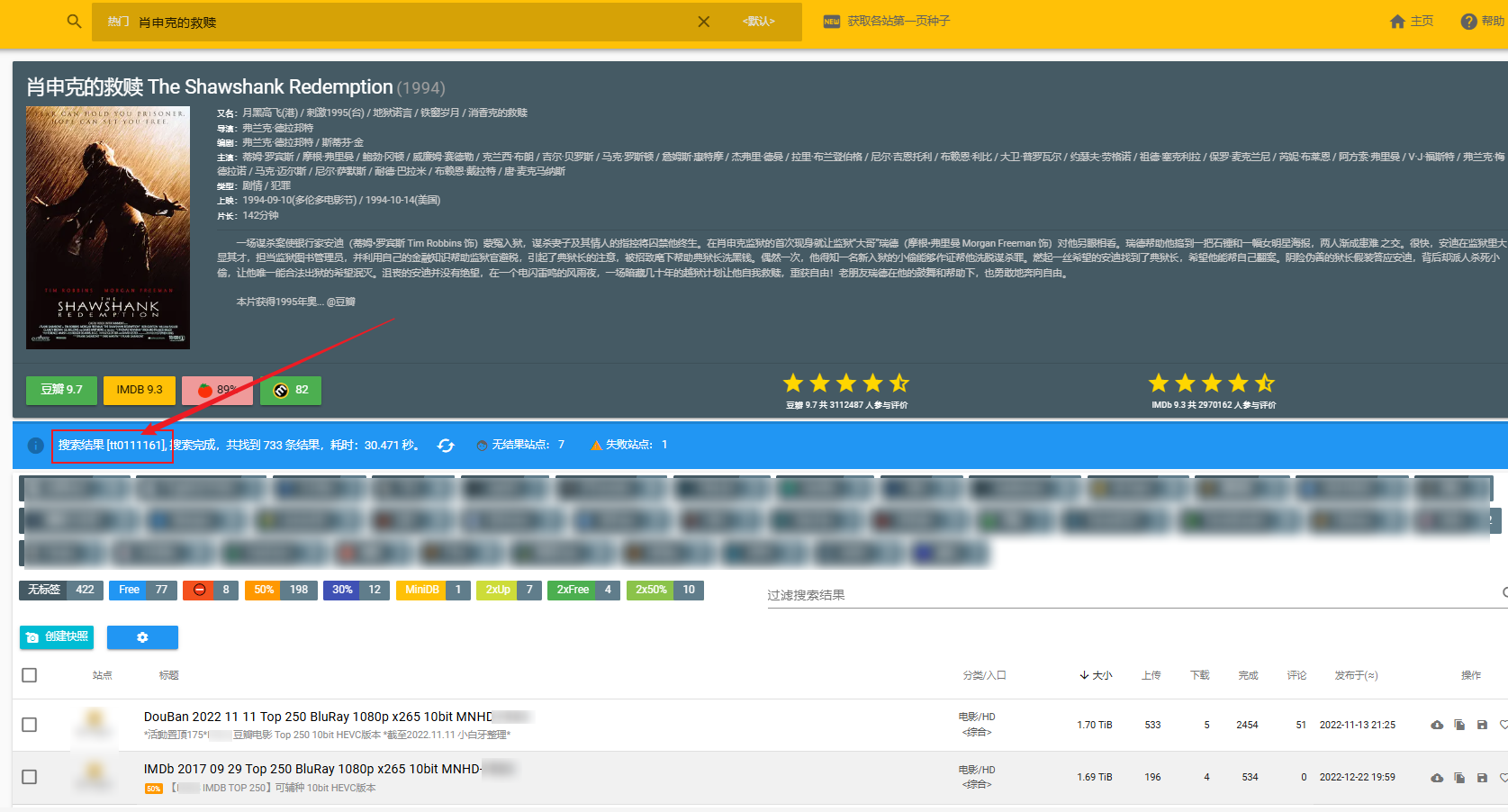Screen dimensions: 1508x812
Task: Open settings with the blue gear button
Action: click(142, 637)
